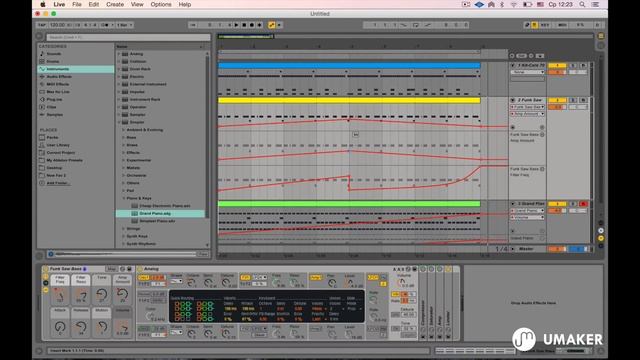This screenshot has height=360, width=640.
Task: Open the Create menu
Action: pyautogui.click(x=115, y=4)
